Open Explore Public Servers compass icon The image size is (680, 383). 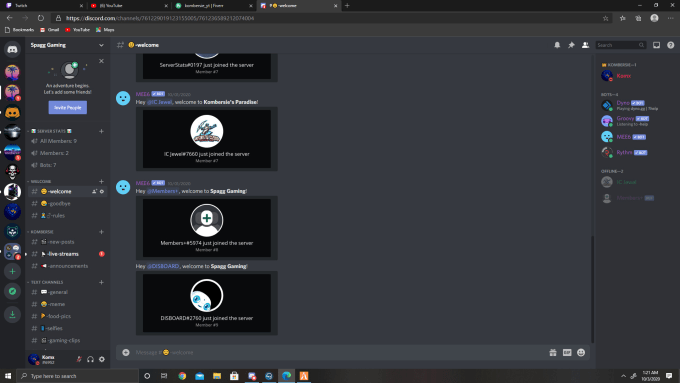pos(12,291)
